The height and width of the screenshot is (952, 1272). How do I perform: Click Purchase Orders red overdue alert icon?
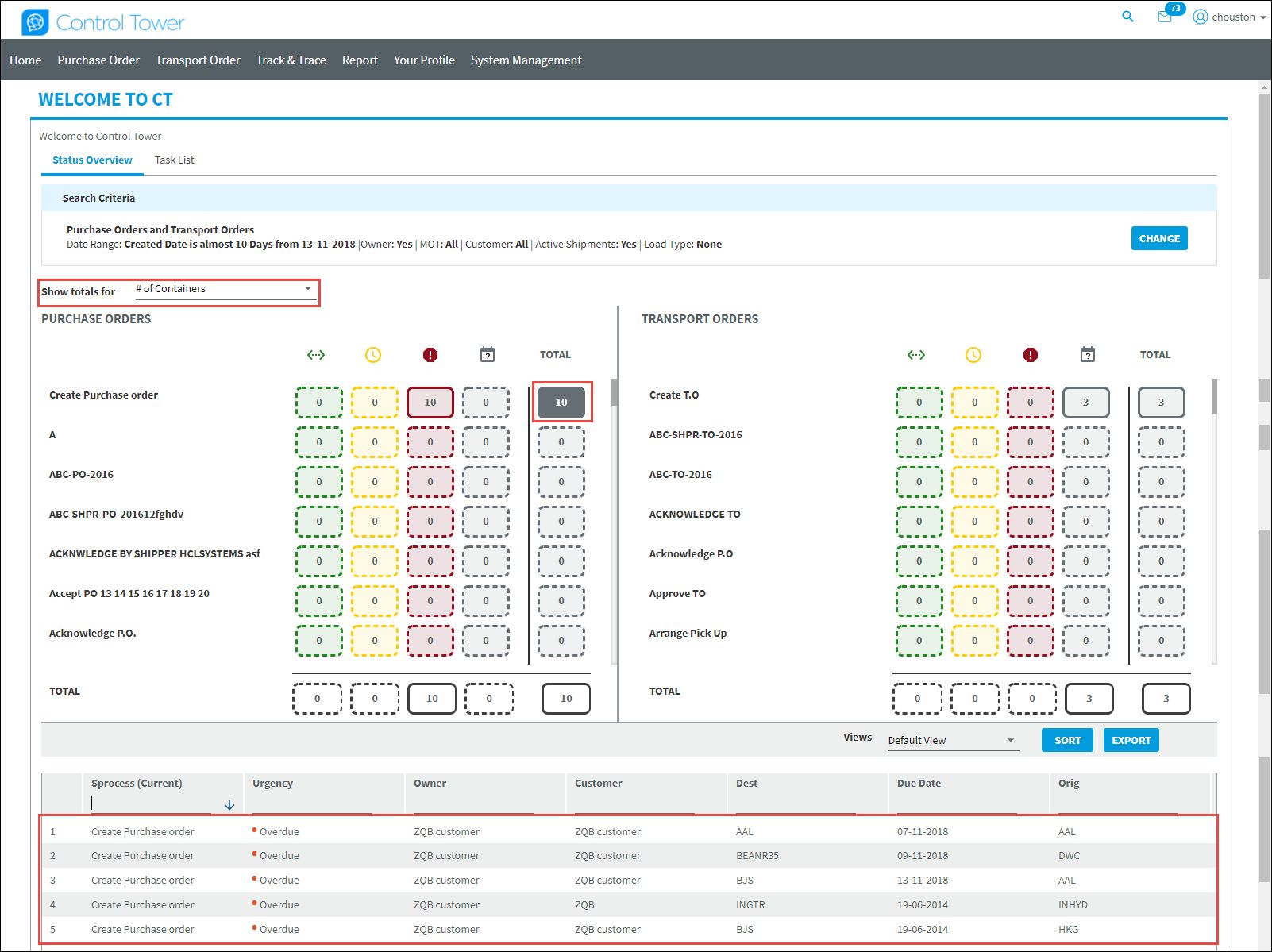pyautogui.click(x=430, y=355)
